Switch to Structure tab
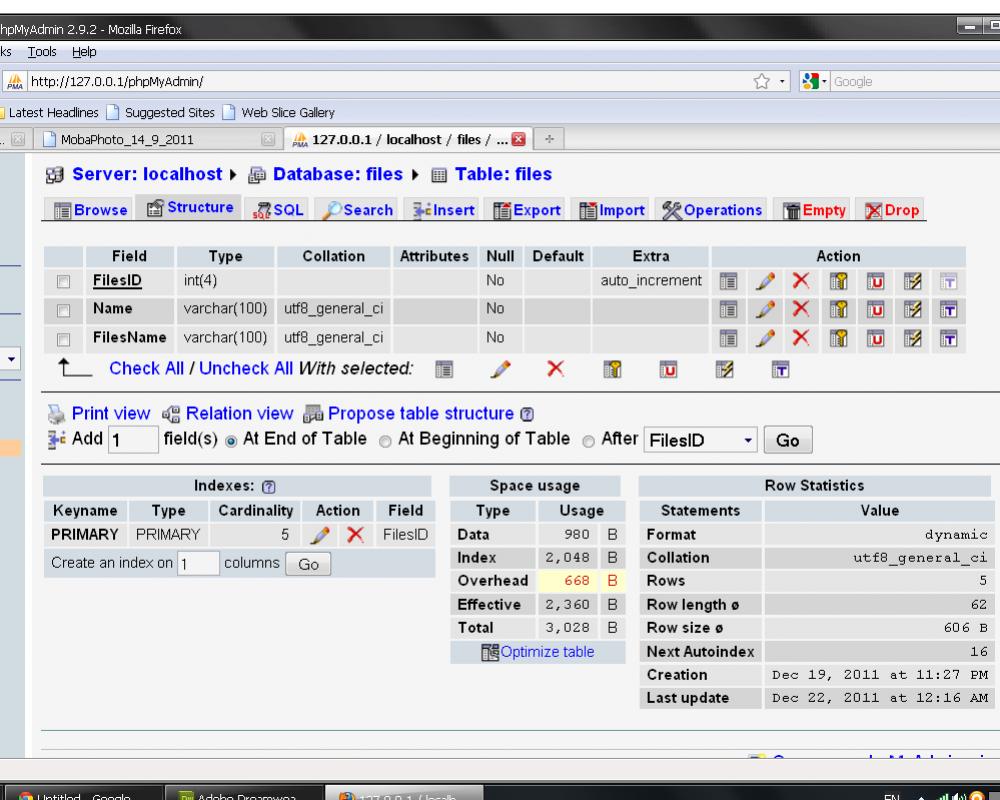Screen dimensions: 1000x800 (189, 207)
